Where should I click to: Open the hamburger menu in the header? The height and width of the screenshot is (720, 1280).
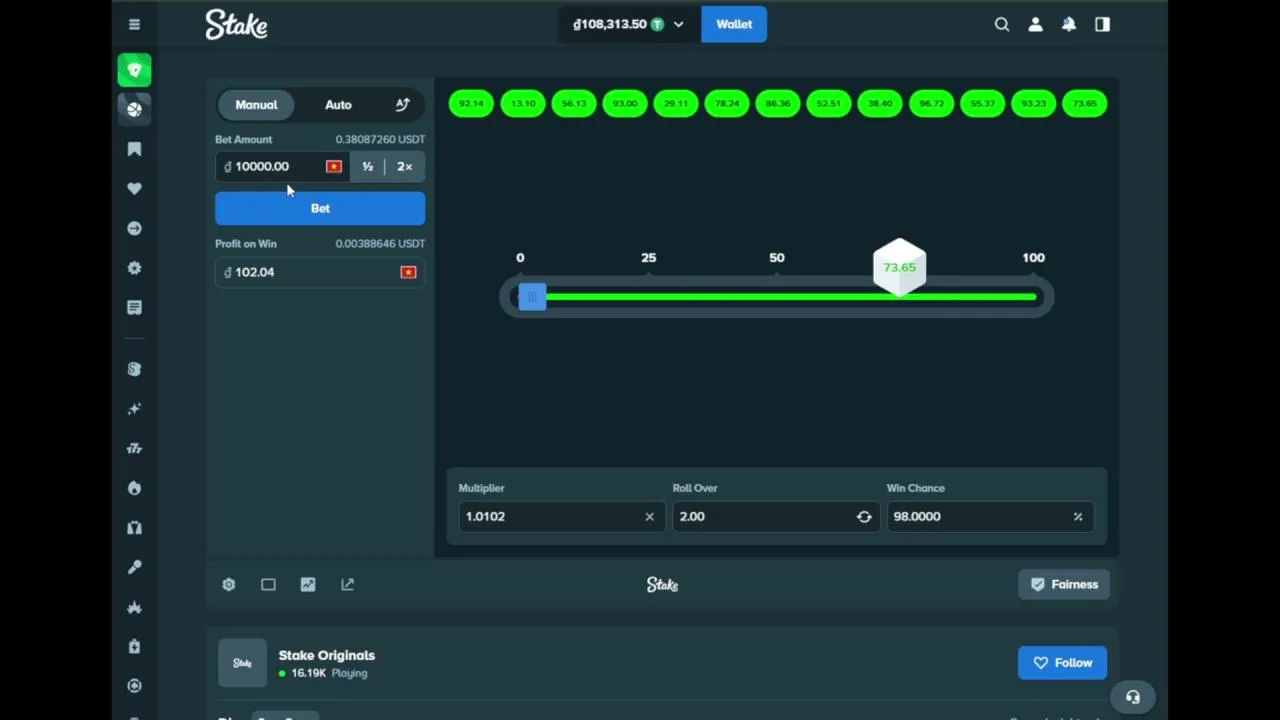134,24
